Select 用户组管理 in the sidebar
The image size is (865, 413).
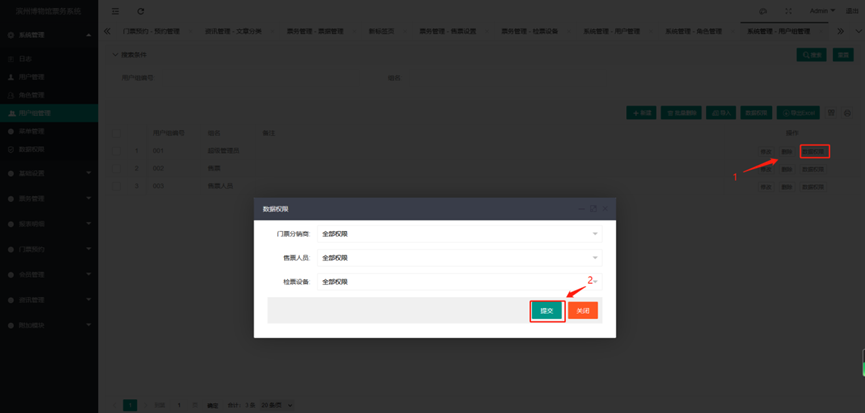[x=35, y=113]
